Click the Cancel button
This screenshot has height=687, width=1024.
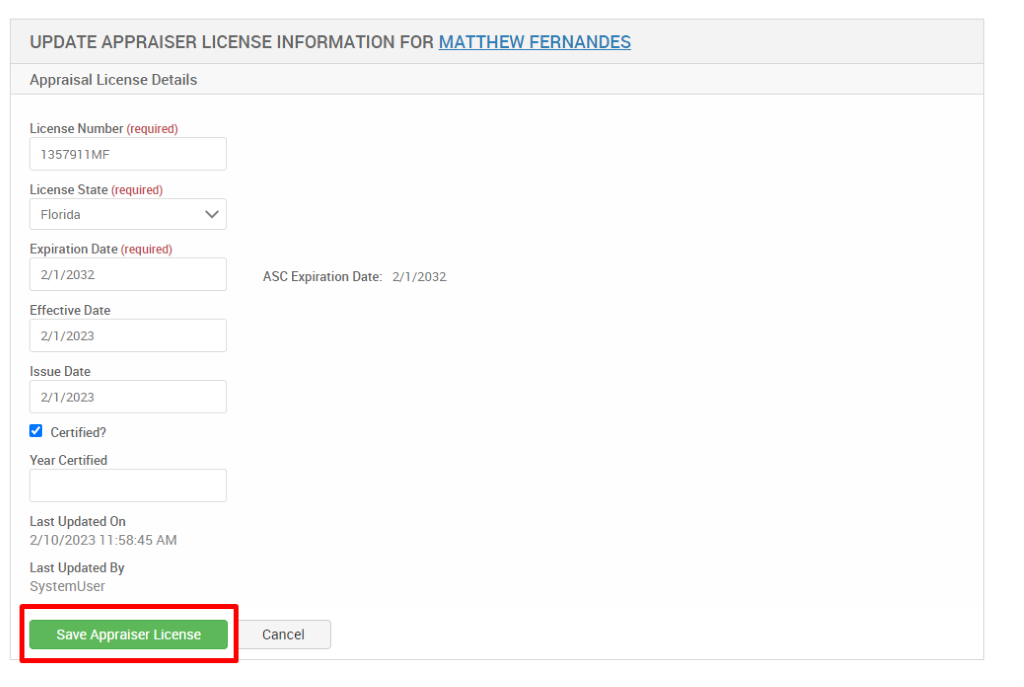(x=283, y=634)
